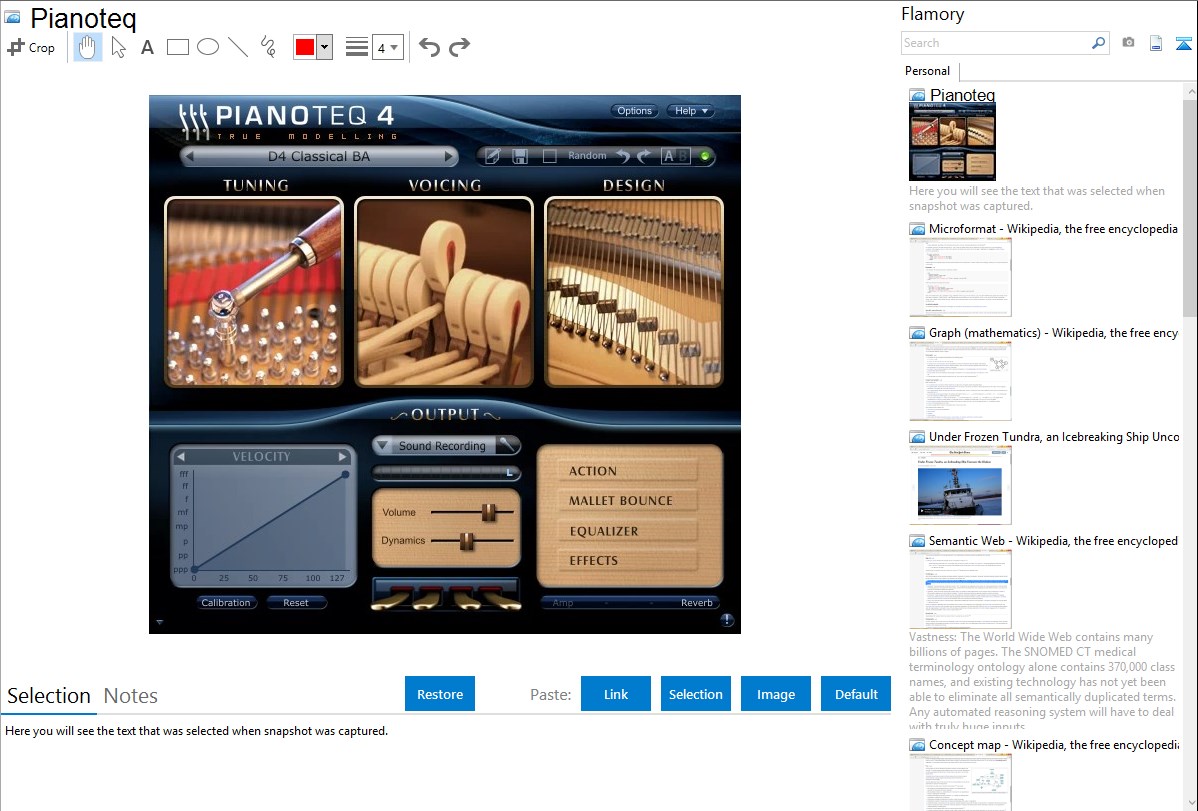This screenshot has width=1198, height=811.
Task: Select the freehand scribble tool
Action: (x=268, y=47)
